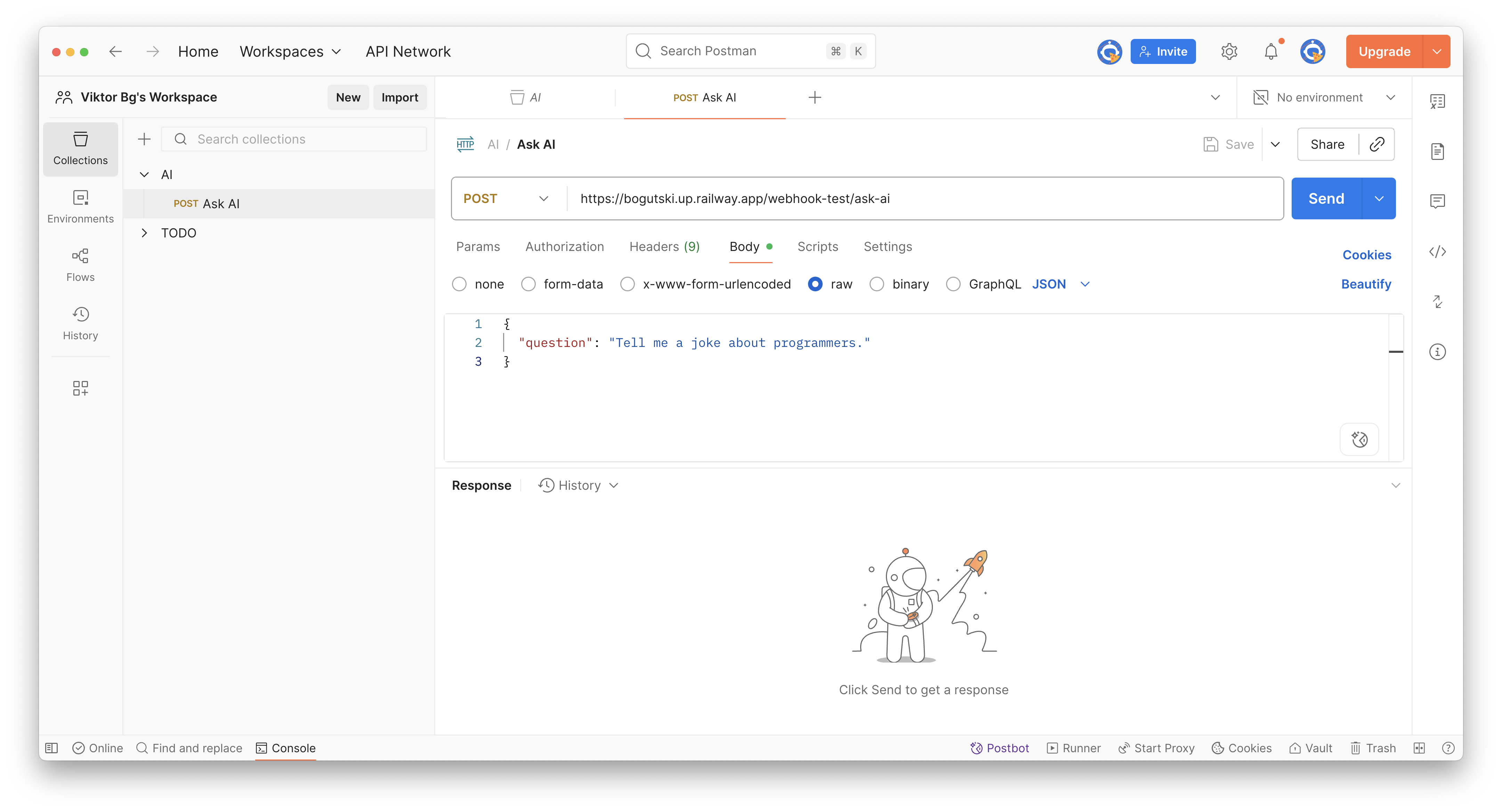
Task: Switch to the Headers (9) tab
Action: click(664, 246)
